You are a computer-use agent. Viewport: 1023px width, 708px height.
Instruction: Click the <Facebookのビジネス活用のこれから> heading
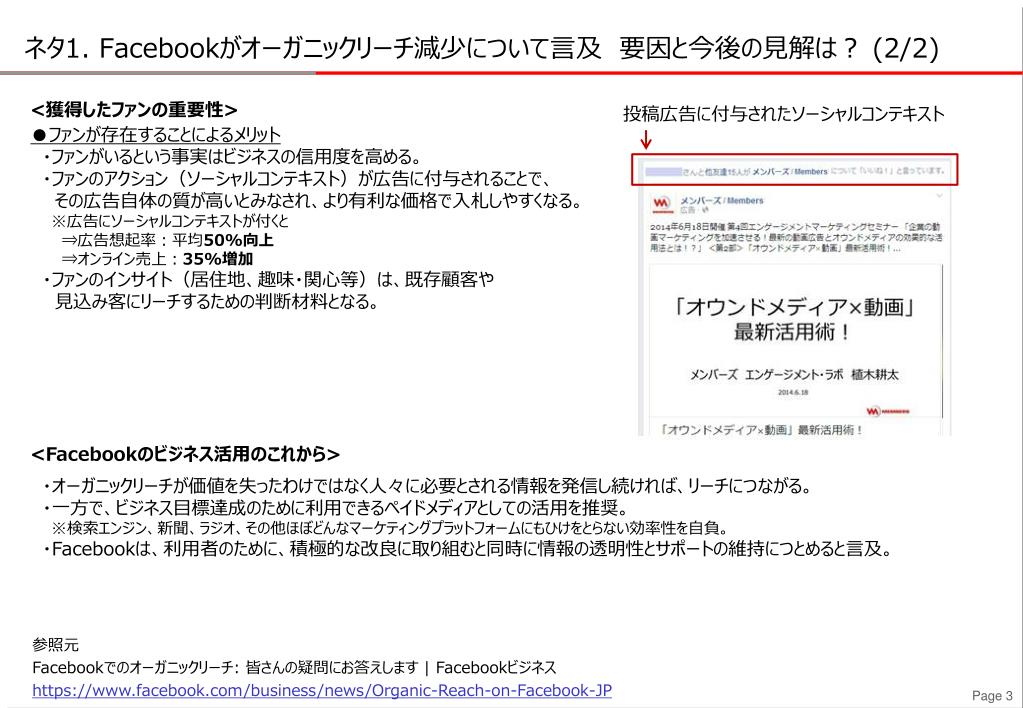tap(186, 454)
